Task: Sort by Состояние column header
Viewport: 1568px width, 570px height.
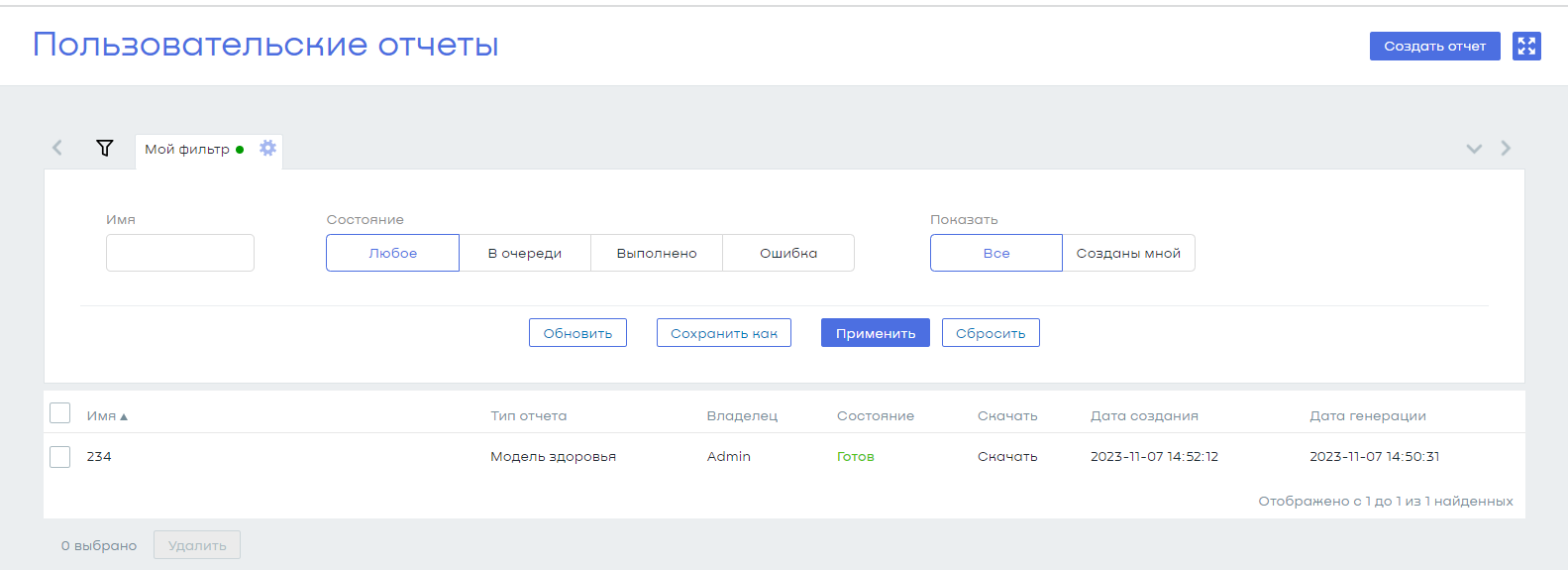Action: 876,416
